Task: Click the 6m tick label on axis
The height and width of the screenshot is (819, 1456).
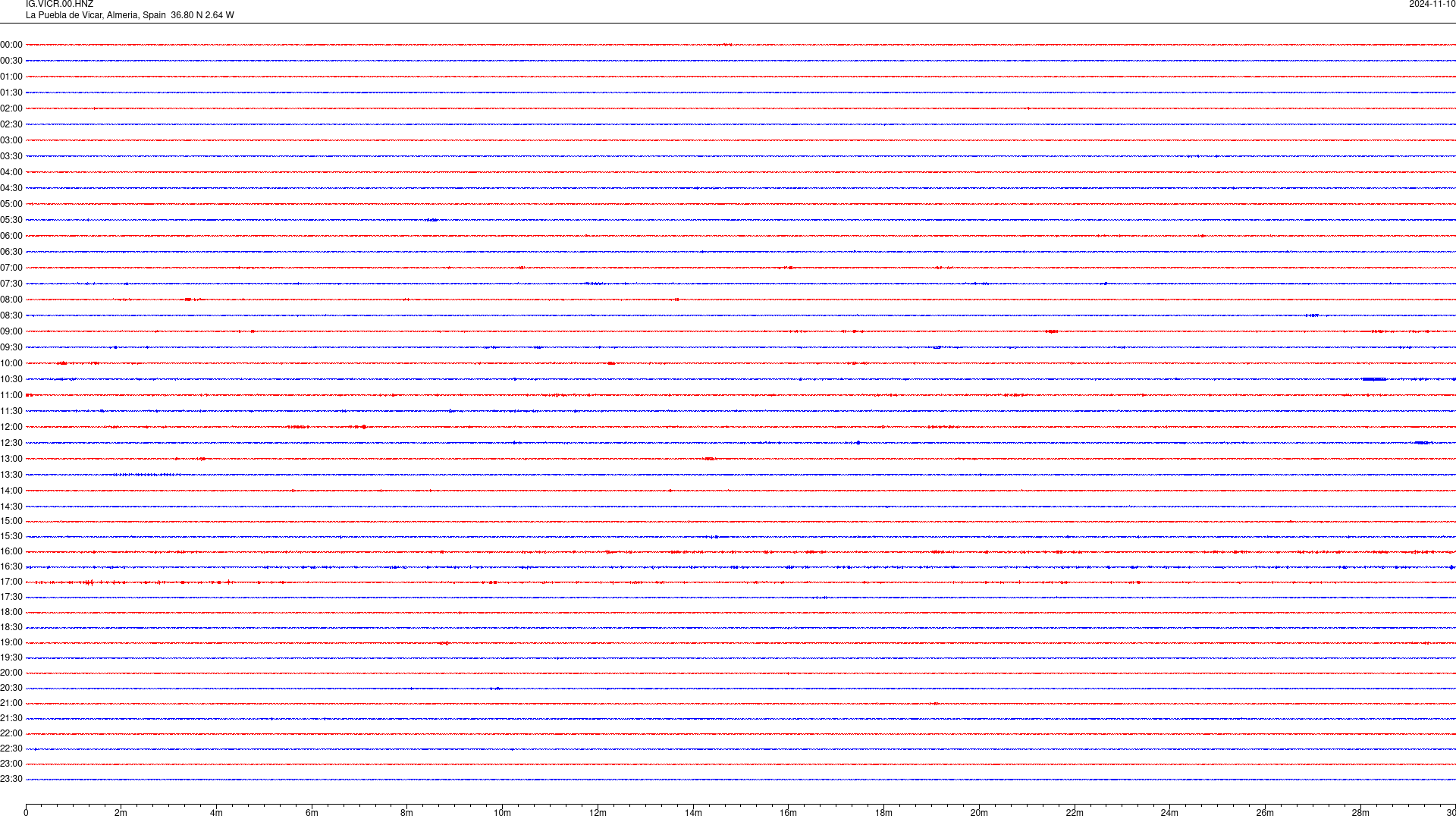Action: [312, 813]
